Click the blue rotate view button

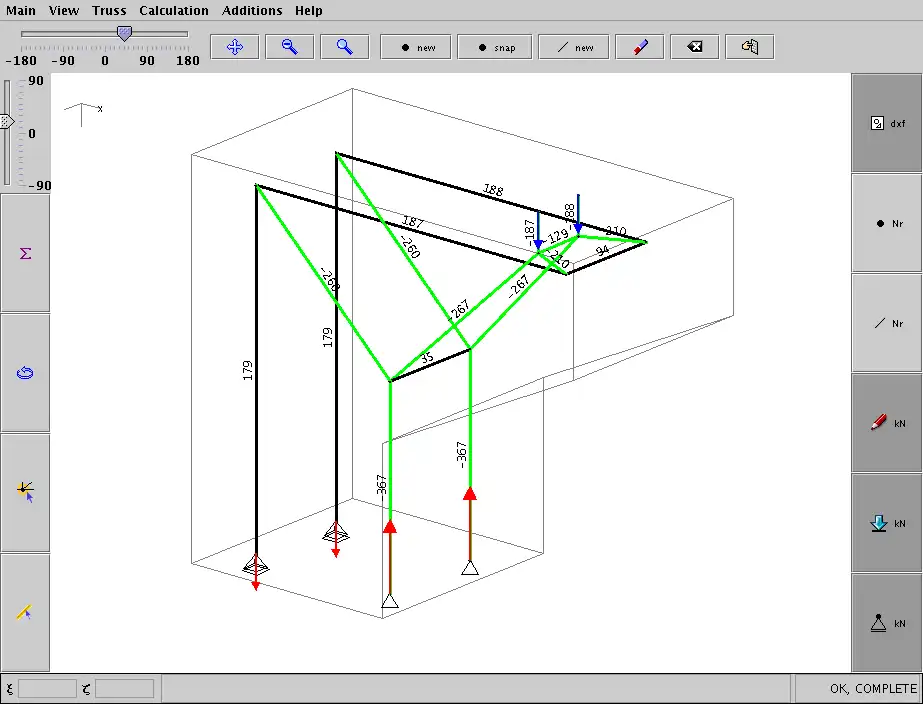click(x=25, y=373)
